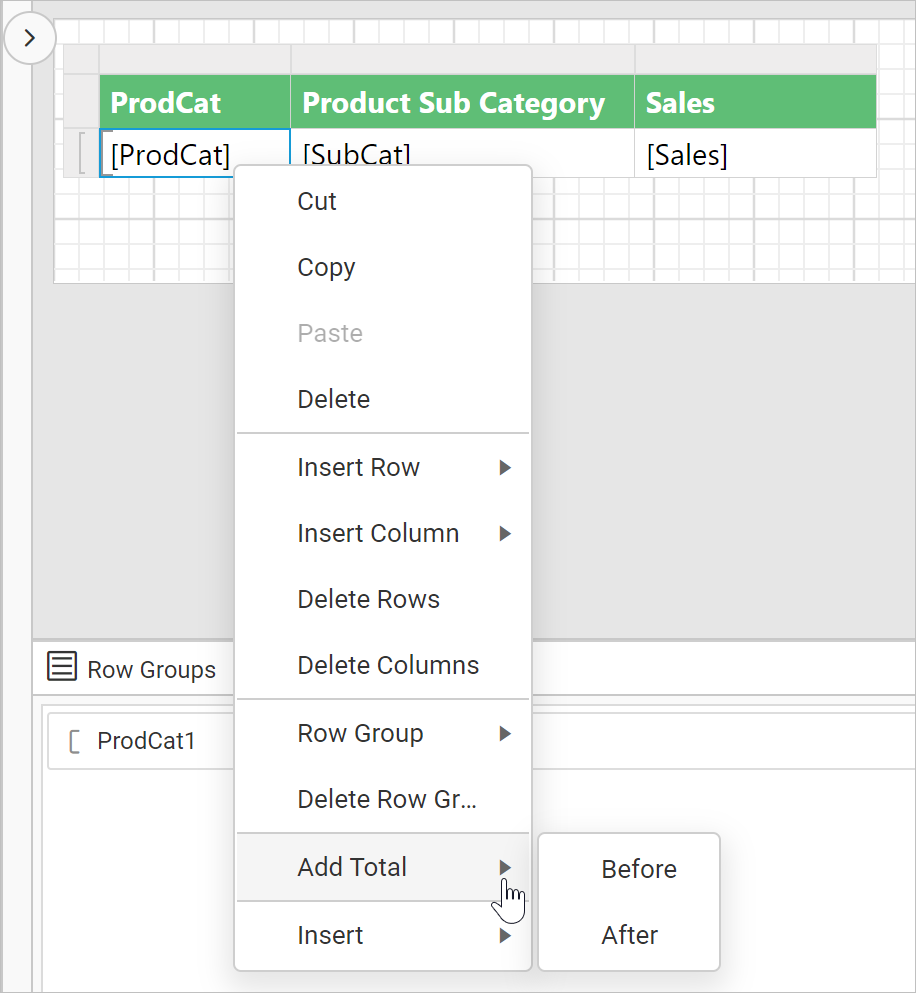The height and width of the screenshot is (993, 916).
Task: Choose Cut from the context menu
Action: click(316, 201)
